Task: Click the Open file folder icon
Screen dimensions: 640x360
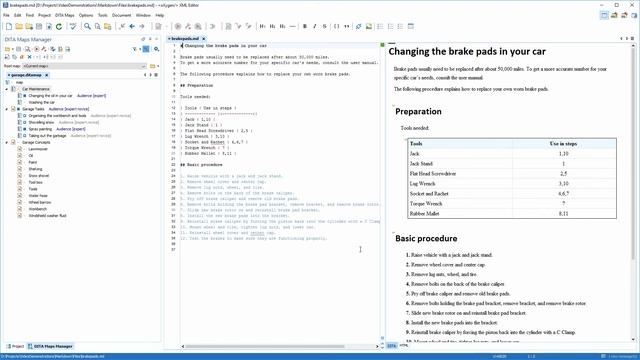Action: pos(19,27)
